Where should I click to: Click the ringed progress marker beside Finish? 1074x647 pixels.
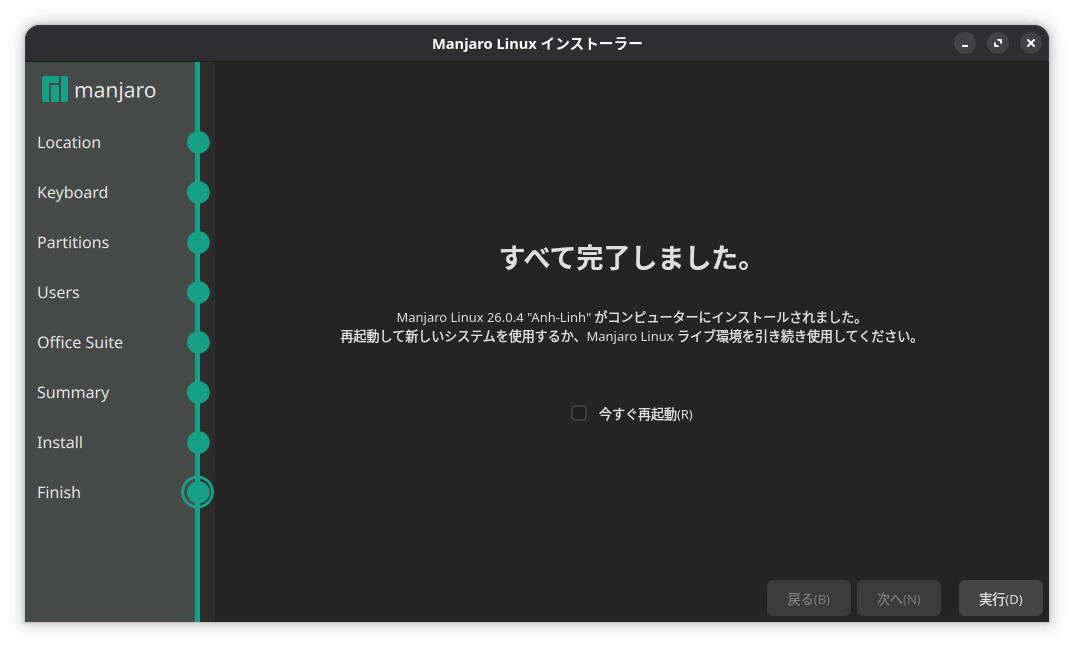(x=197, y=492)
